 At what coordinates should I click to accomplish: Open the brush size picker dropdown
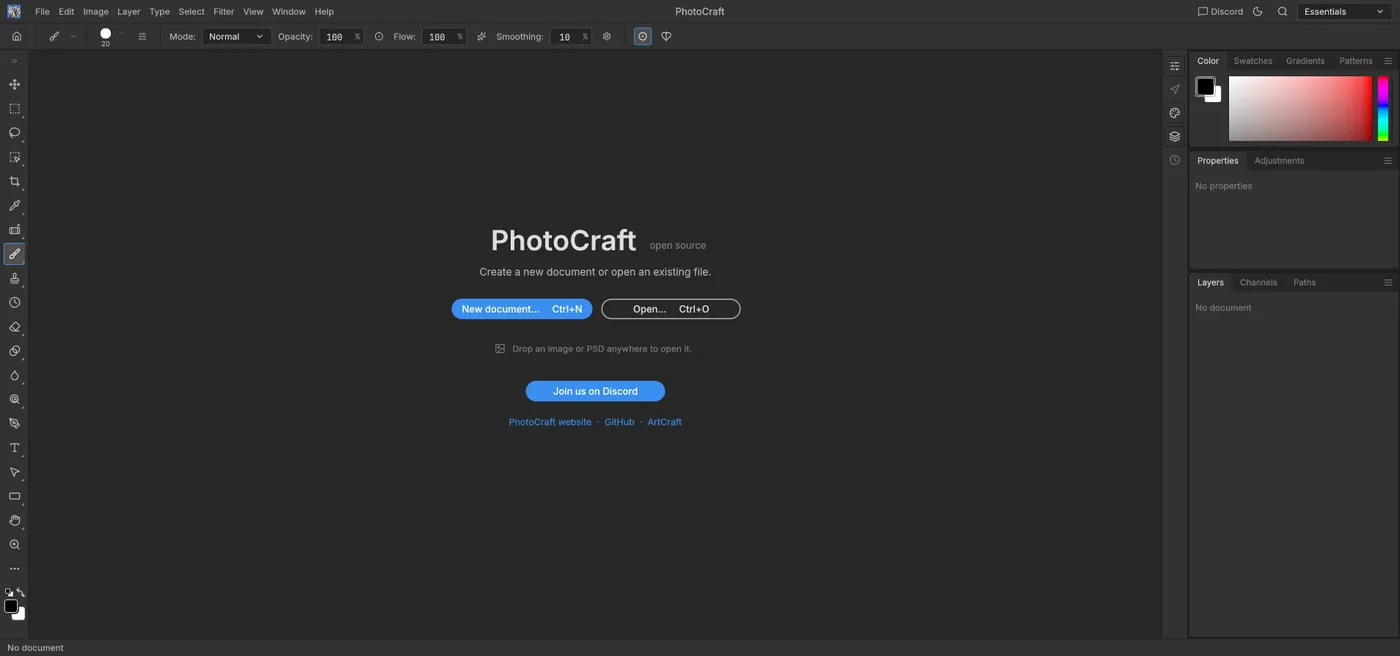pyautogui.click(x=121, y=35)
